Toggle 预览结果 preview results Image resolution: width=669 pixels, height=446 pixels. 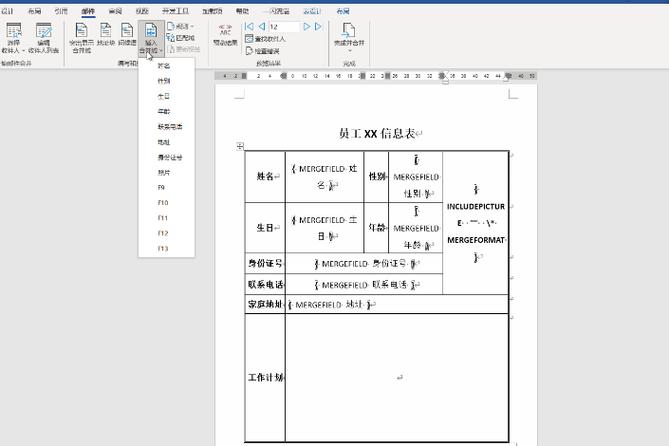pyautogui.click(x=225, y=35)
